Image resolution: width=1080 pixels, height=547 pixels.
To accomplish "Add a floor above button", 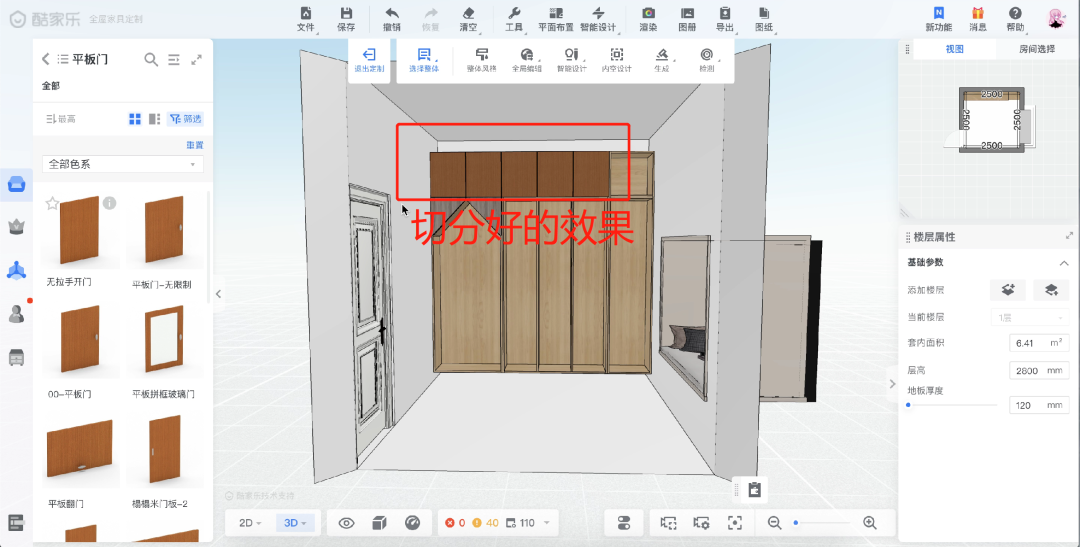I will click(1008, 290).
